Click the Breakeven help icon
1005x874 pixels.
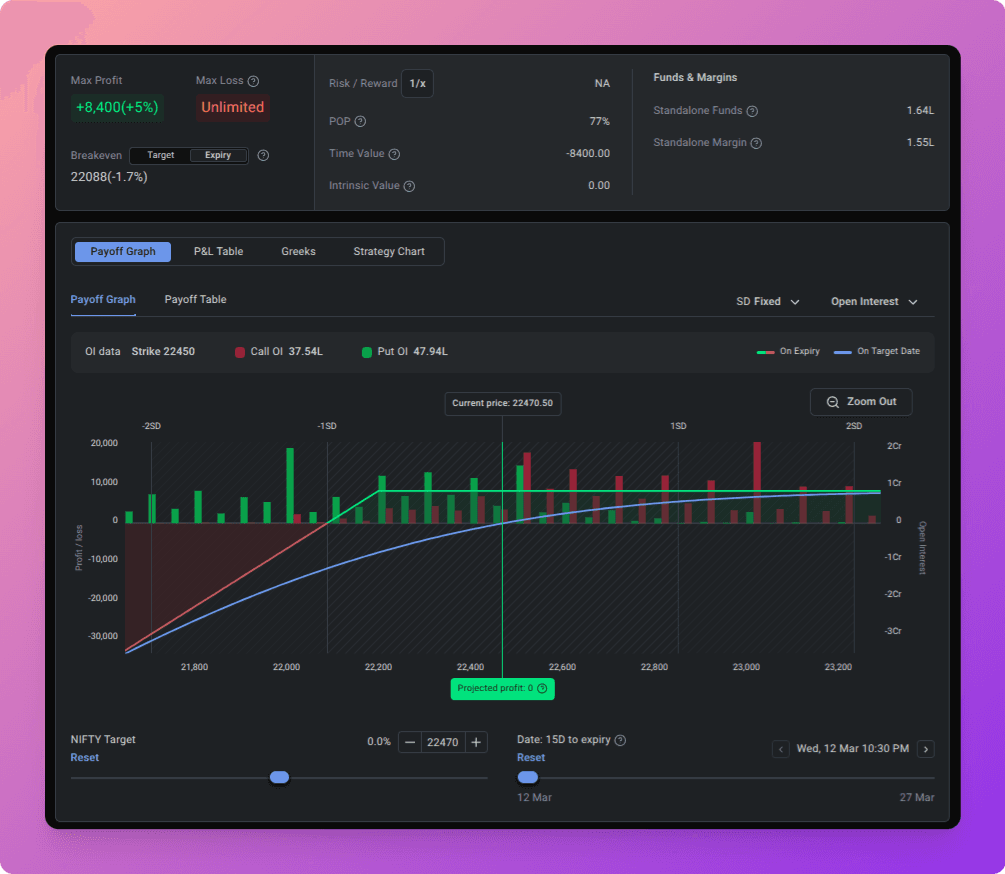coord(263,155)
